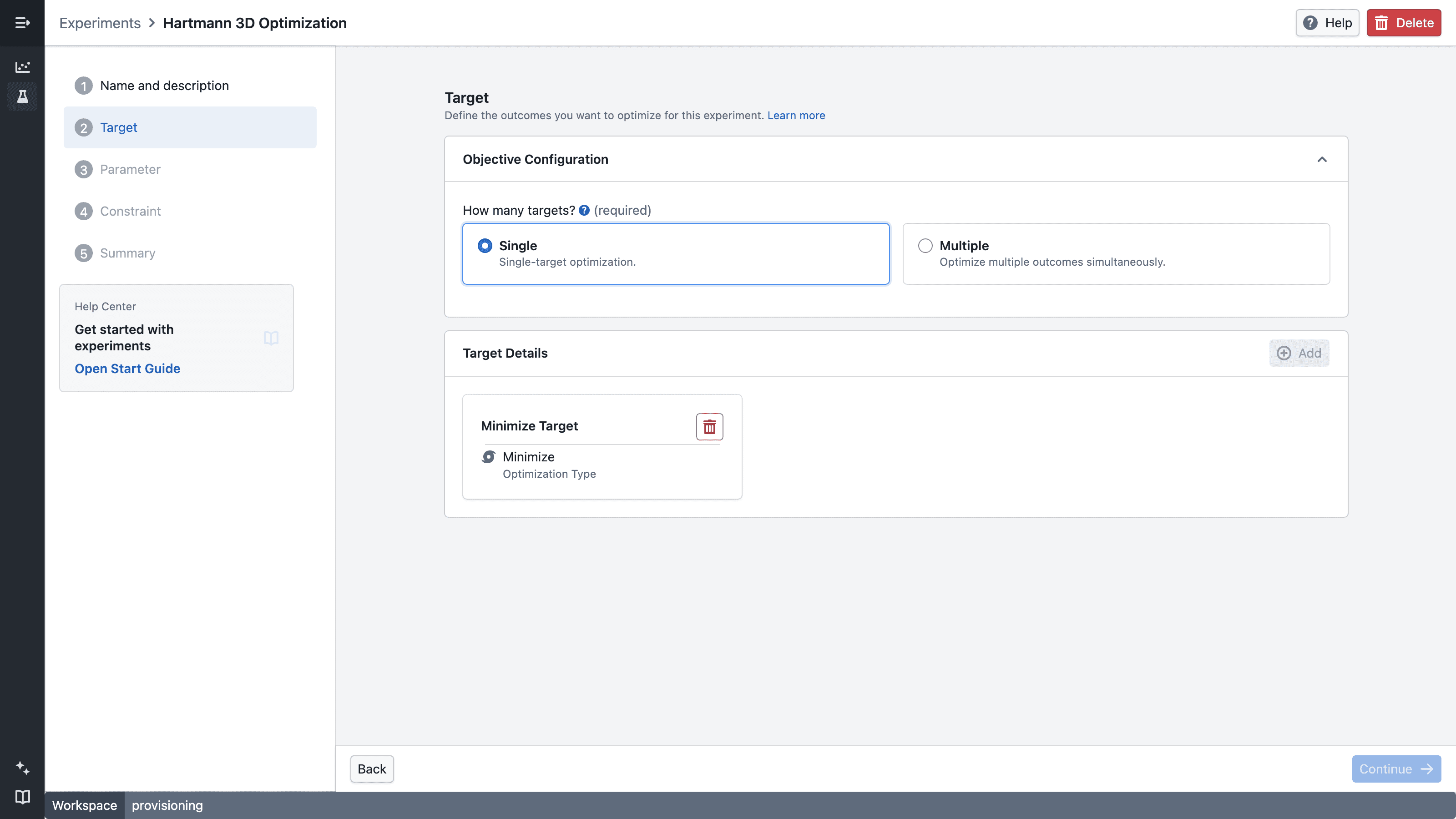Click the Hartmann 3D Optimization title
1456x819 pixels.
click(255, 23)
